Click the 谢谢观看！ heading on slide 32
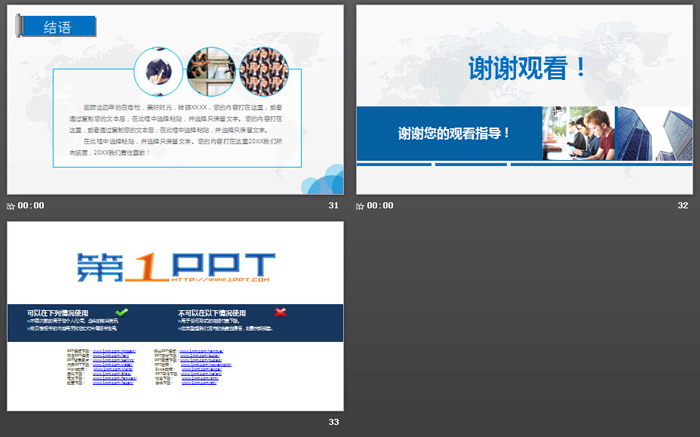 click(527, 68)
